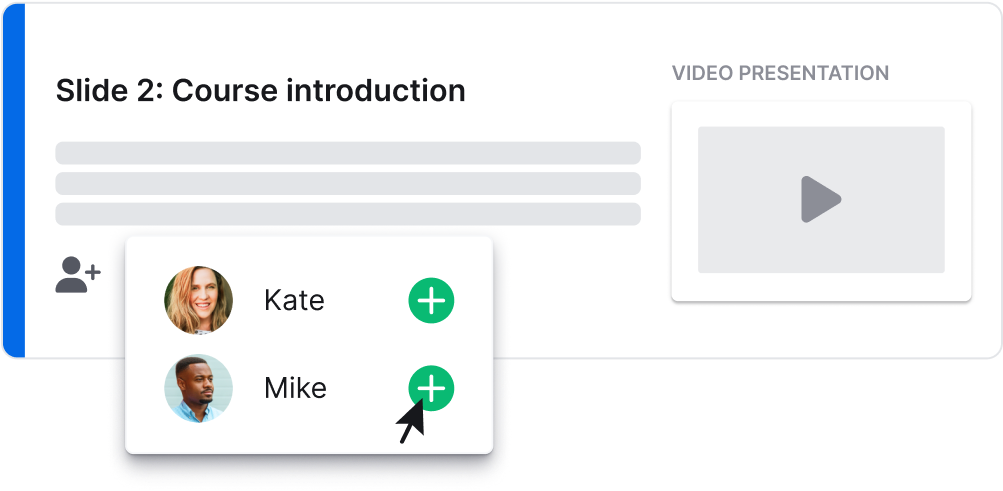Click Mike's profile photo
The width and height of the screenshot is (1003, 491).
[x=198, y=388]
